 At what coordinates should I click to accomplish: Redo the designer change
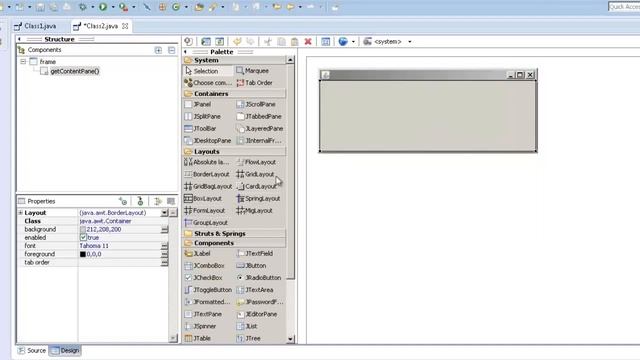coord(250,41)
